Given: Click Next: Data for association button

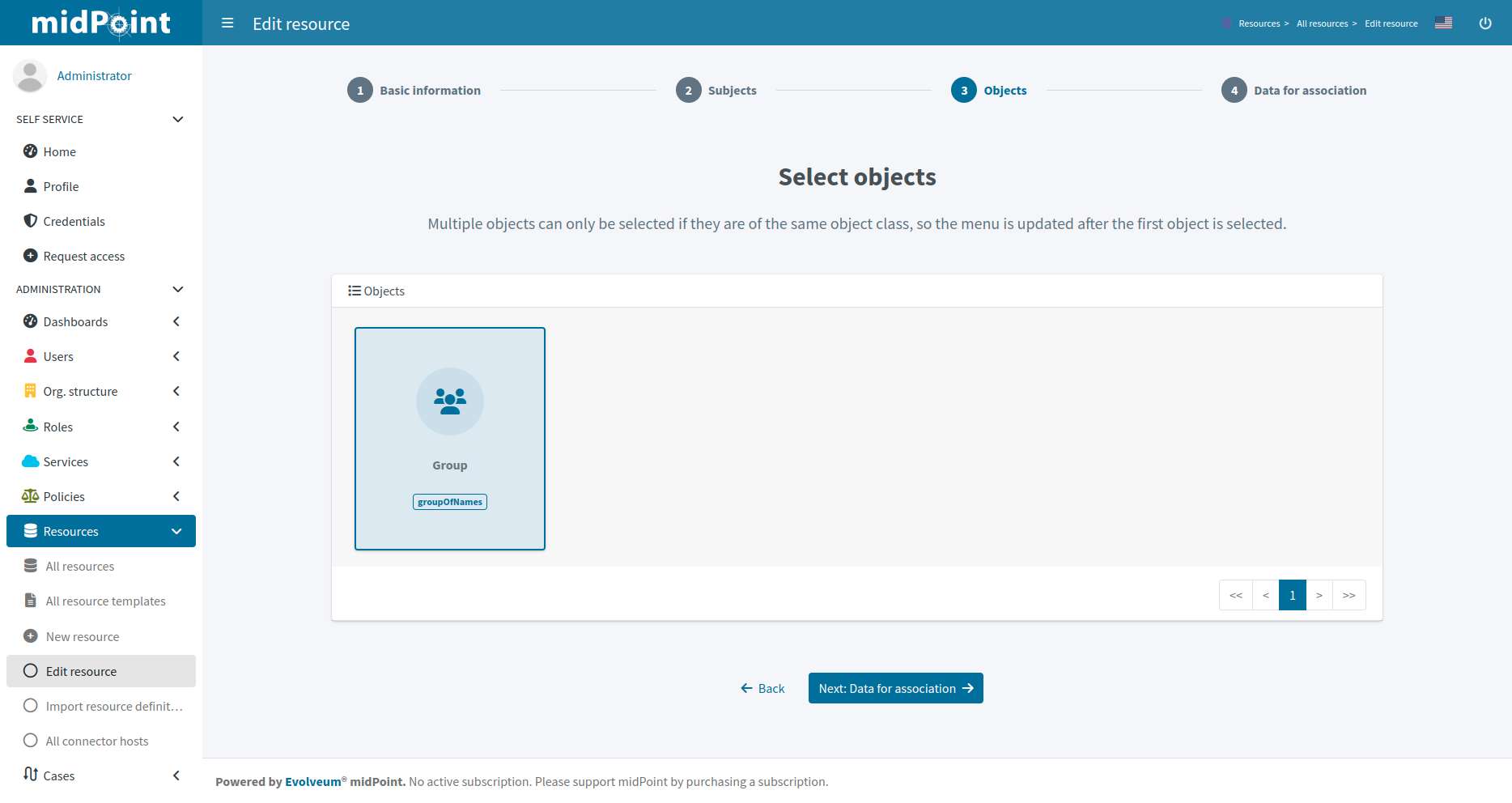Looking at the screenshot, I should tap(895, 688).
